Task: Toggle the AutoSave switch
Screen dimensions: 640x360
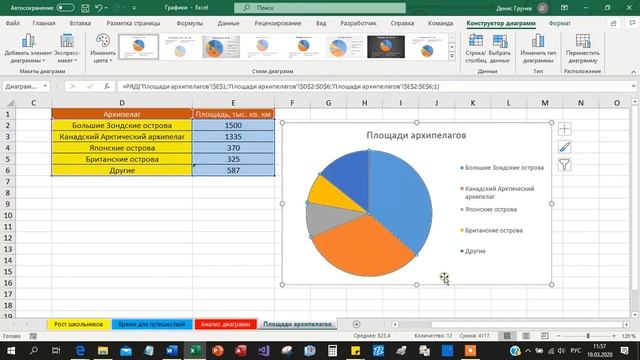Action: (65, 8)
